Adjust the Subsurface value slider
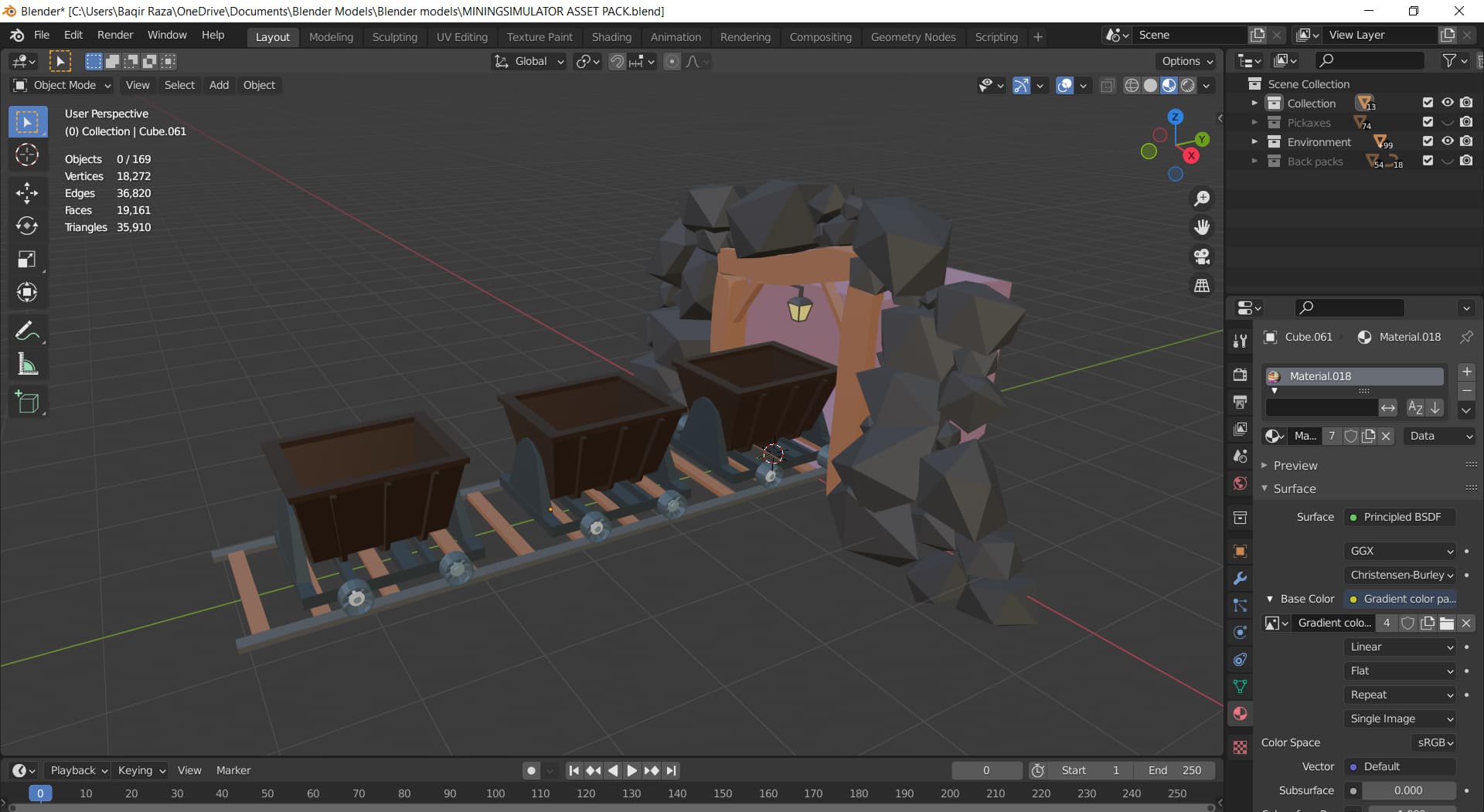The width and height of the screenshot is (1484, 812). [1407, 790]
